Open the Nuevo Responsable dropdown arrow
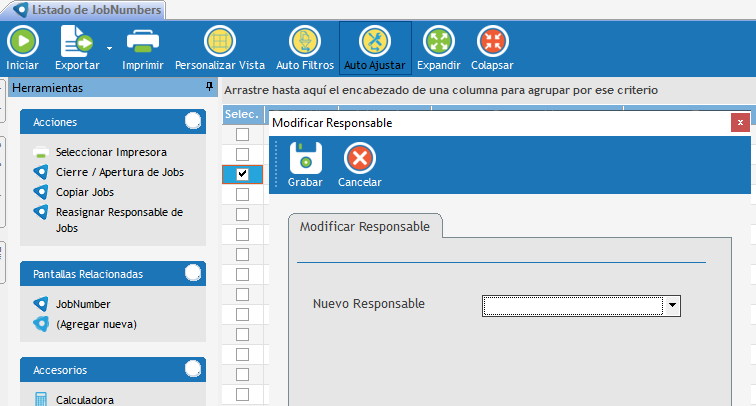Viewport: 756px width, 406px height. [673, 305]
